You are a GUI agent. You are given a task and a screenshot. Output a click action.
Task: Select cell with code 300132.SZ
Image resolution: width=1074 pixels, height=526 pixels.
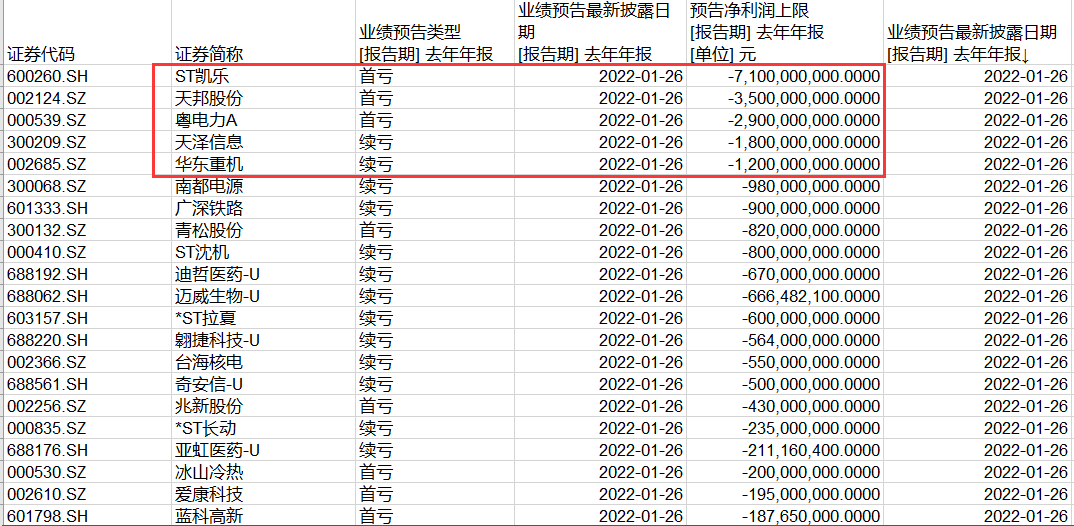tap(87, 230)
